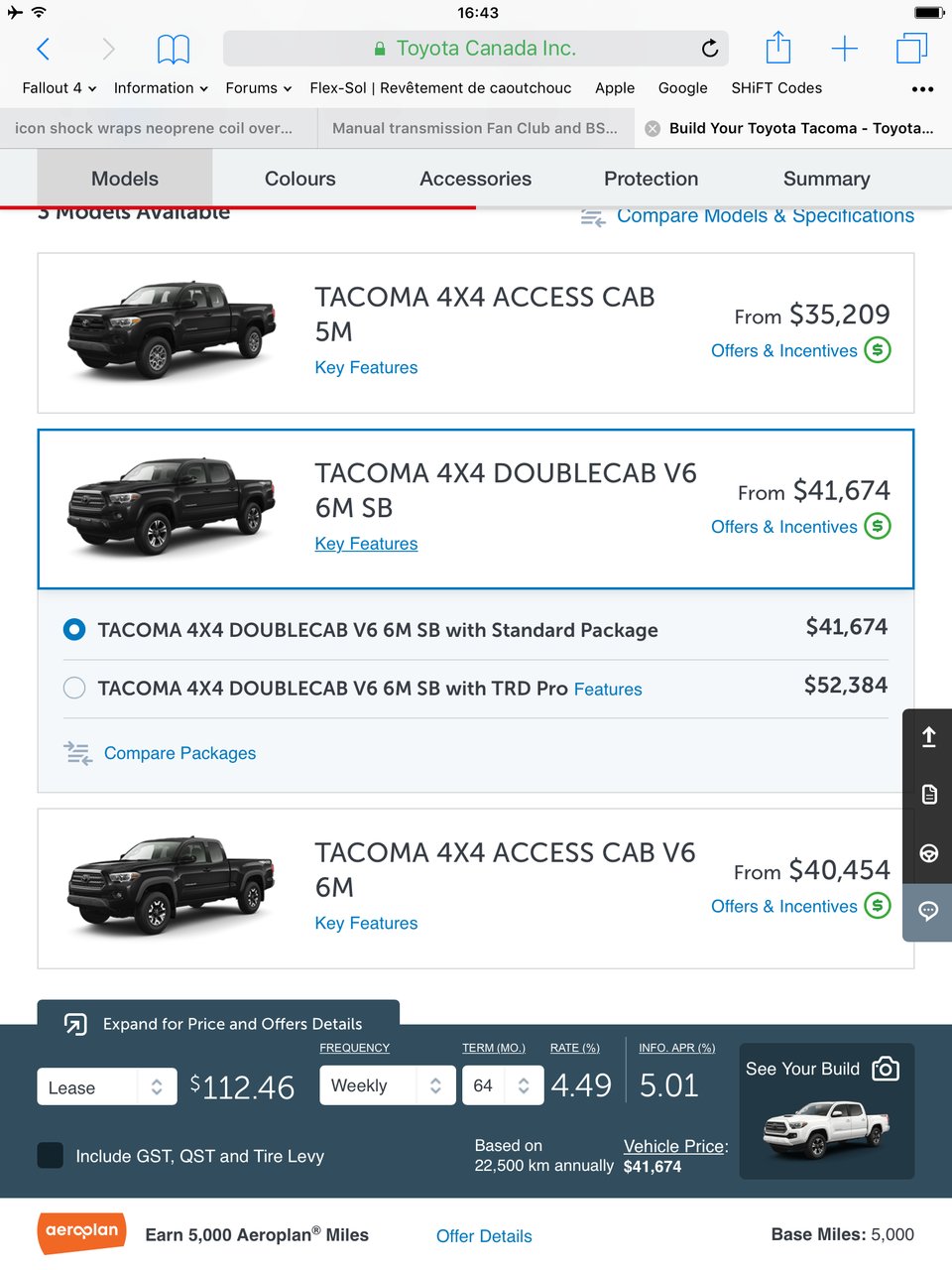
Task: Expand for Price and Offers Details
Action: (x=216, y=1023)
